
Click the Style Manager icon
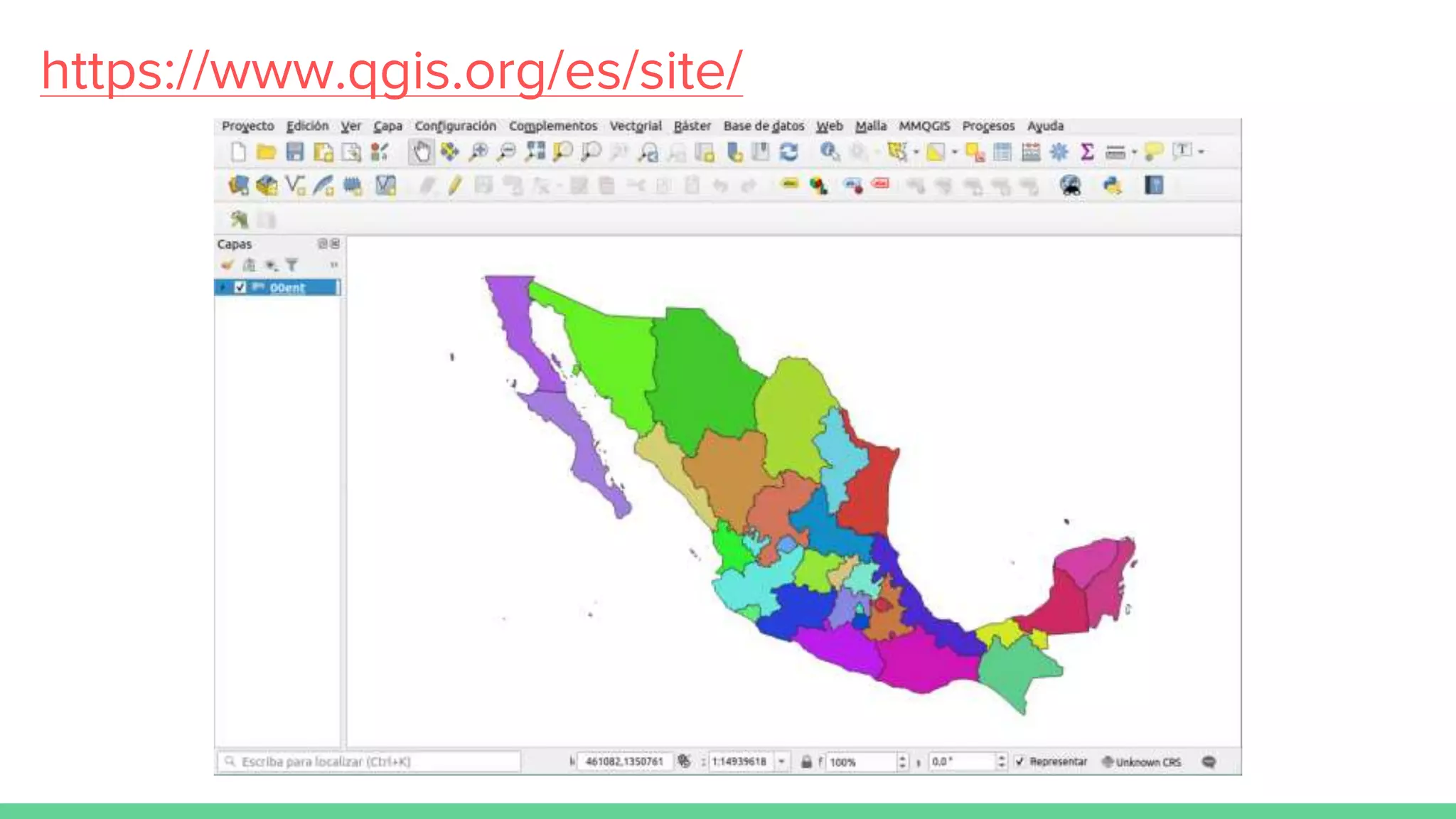[x=380, y=151]
